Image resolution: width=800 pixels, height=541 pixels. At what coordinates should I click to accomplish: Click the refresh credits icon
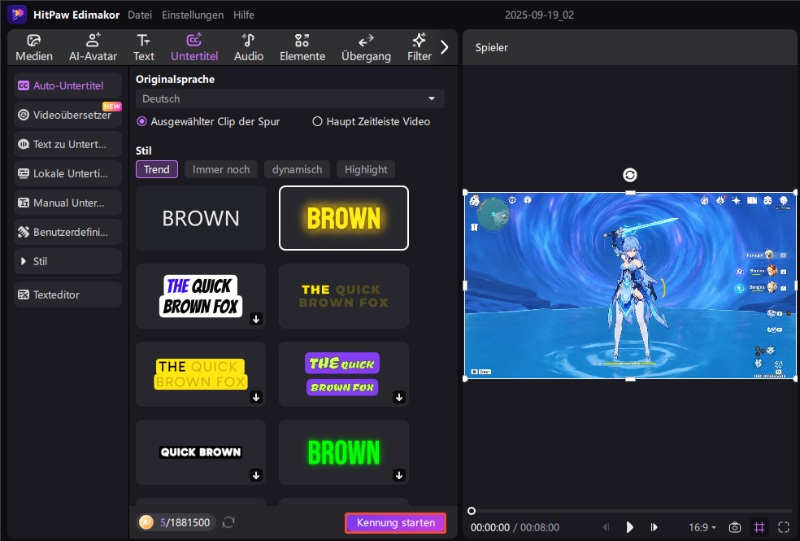point(229,522)
